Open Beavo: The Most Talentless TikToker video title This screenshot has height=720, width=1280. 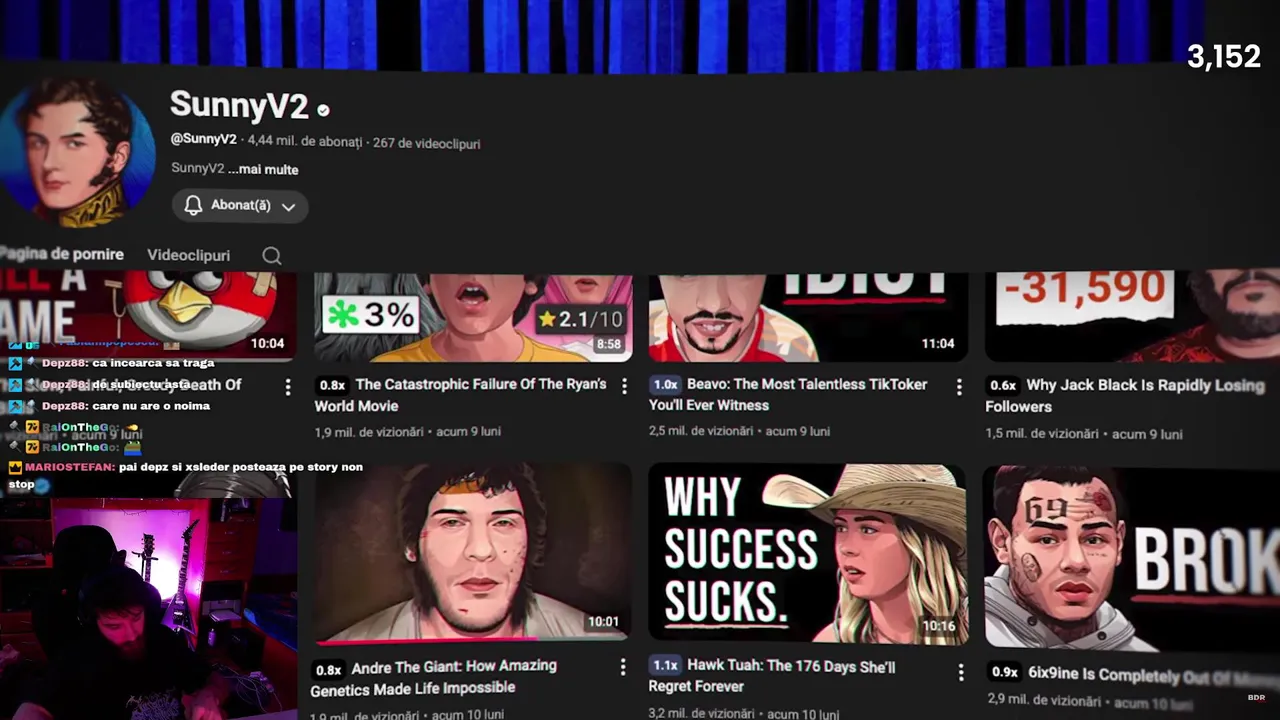[x=788, y=394]
